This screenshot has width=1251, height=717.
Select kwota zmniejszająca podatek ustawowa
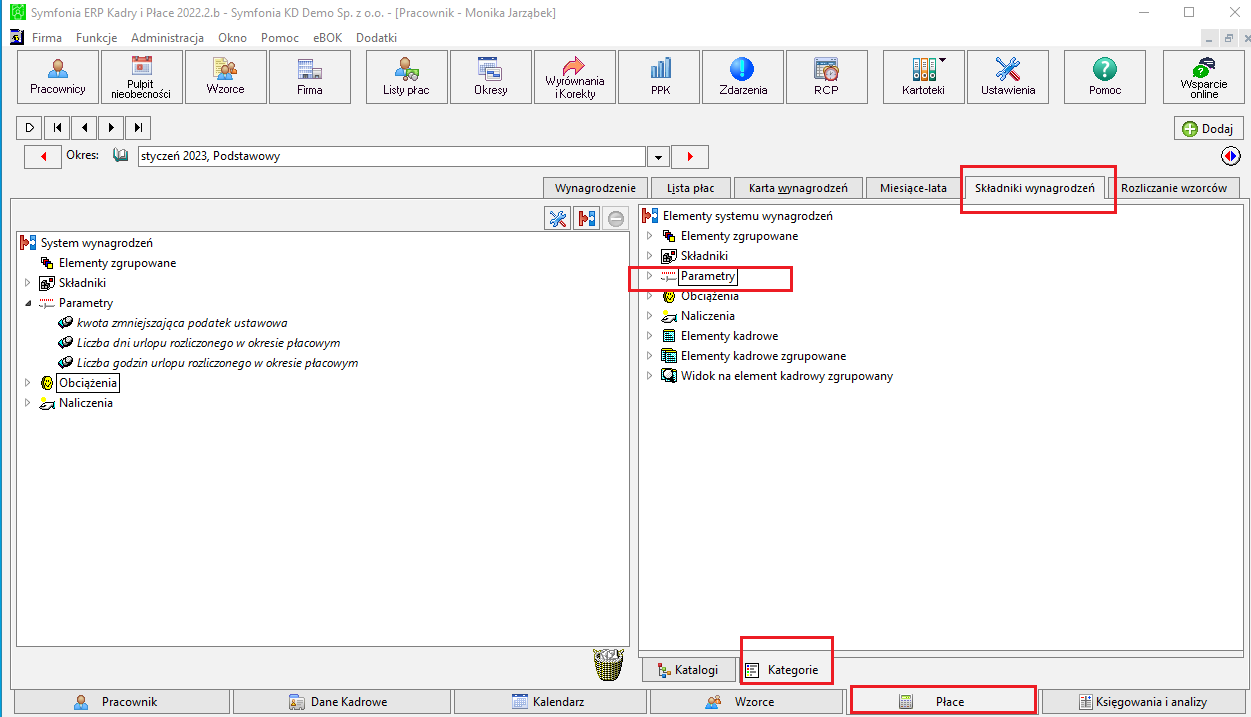182,323
